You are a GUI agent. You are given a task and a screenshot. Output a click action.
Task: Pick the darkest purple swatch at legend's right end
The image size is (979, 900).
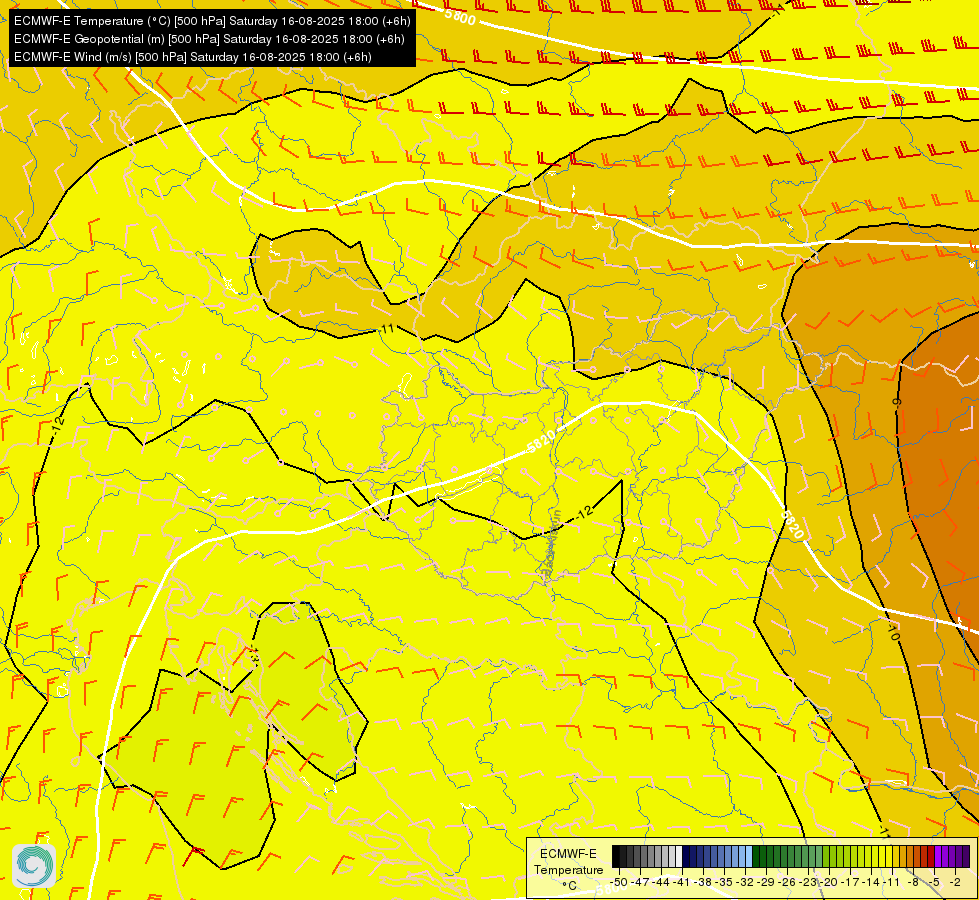tap(967, 856)
